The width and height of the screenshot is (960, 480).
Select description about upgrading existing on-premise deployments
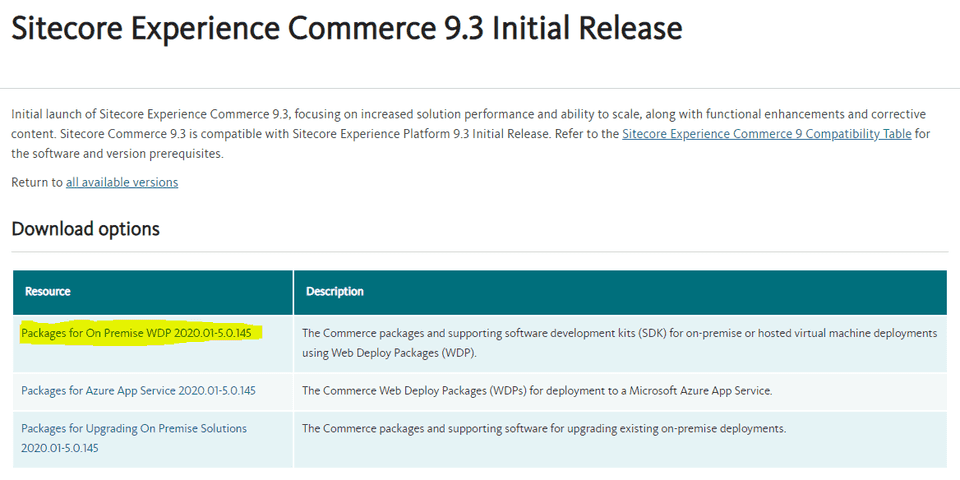[x=544, y=429]
